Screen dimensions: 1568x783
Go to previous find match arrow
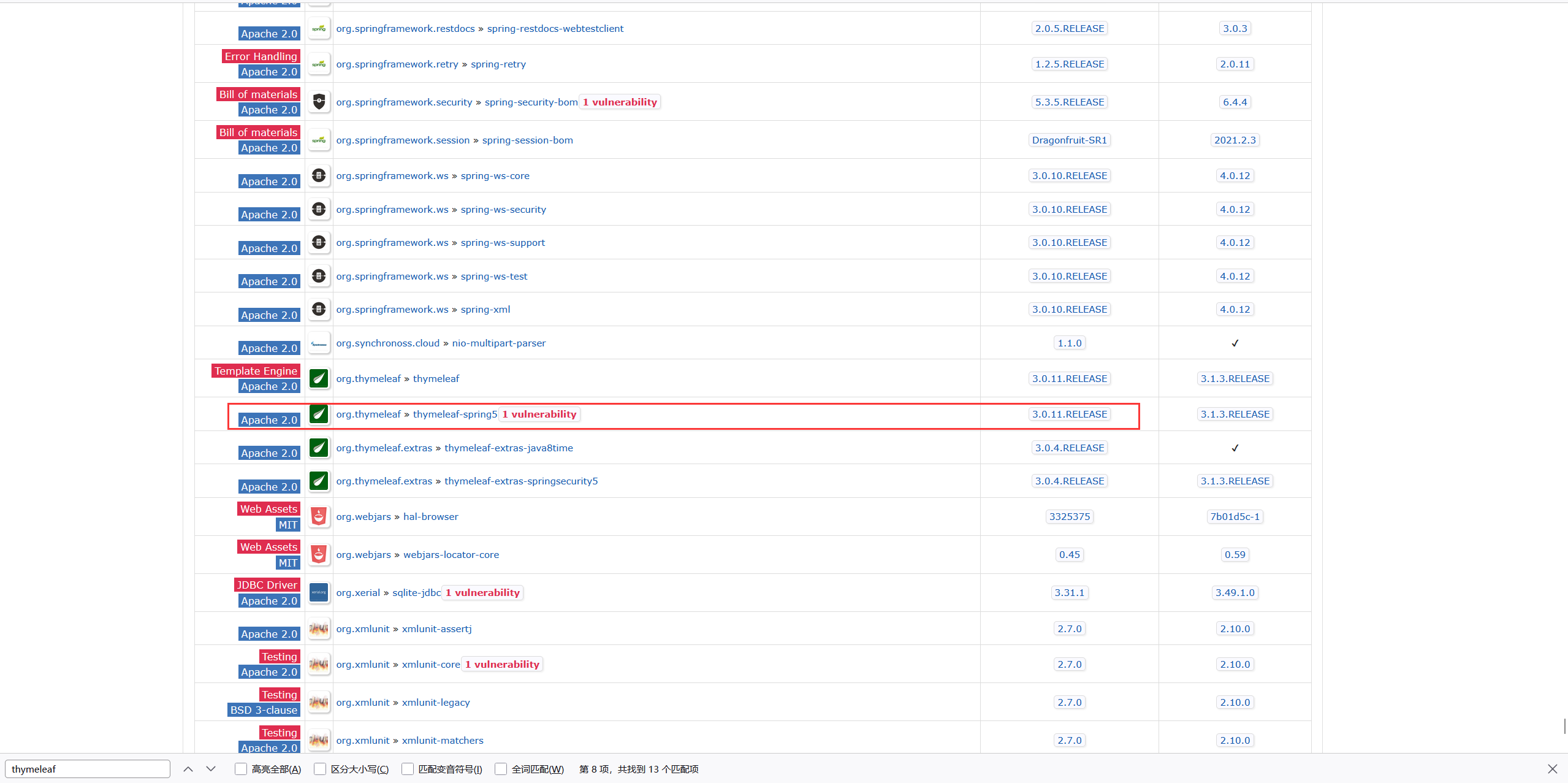[188, 769]
